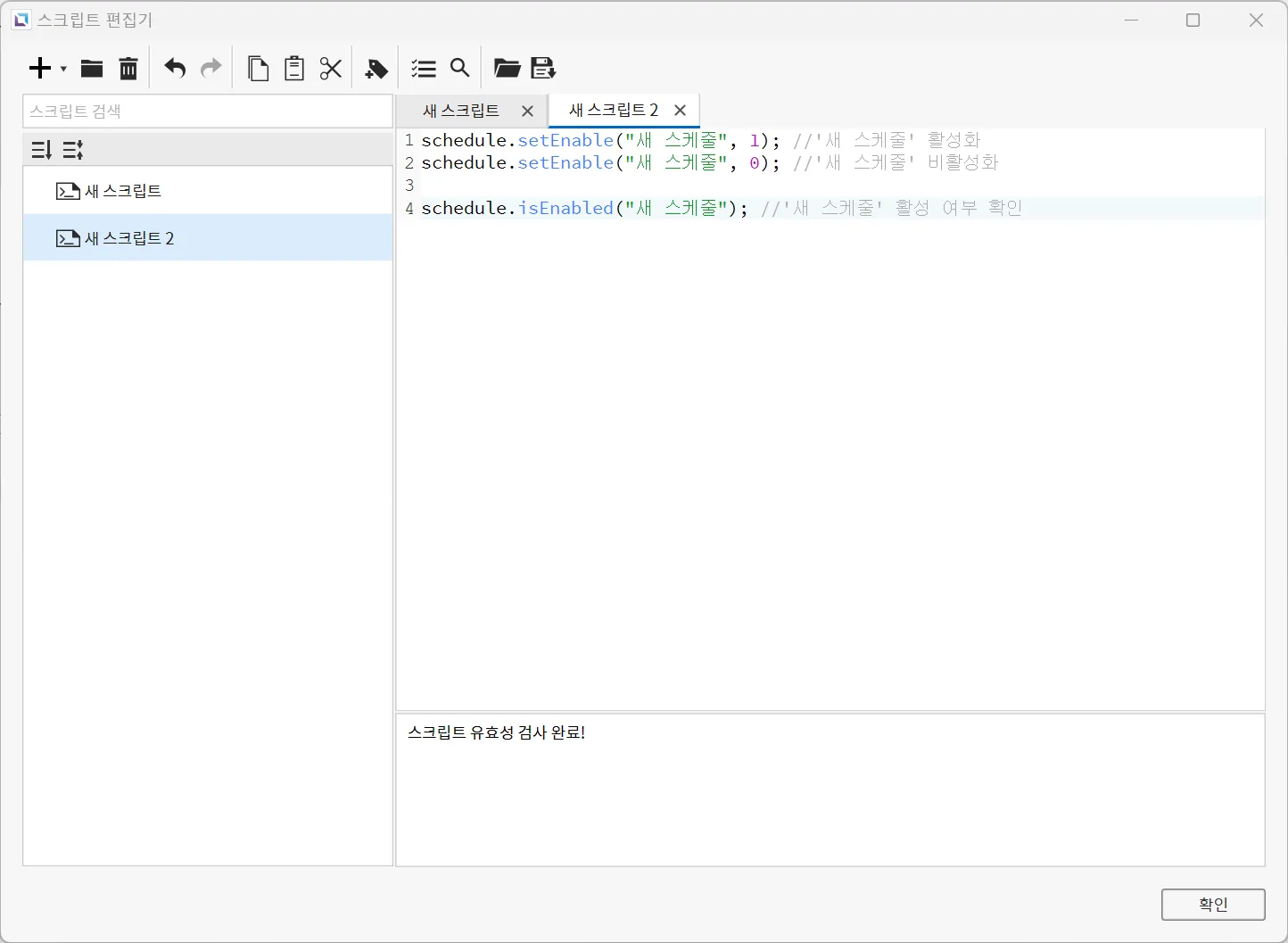Viewport: 1288px width, 943px height.
Task: Undo the last edit
Action: click(x=175, y=69)
